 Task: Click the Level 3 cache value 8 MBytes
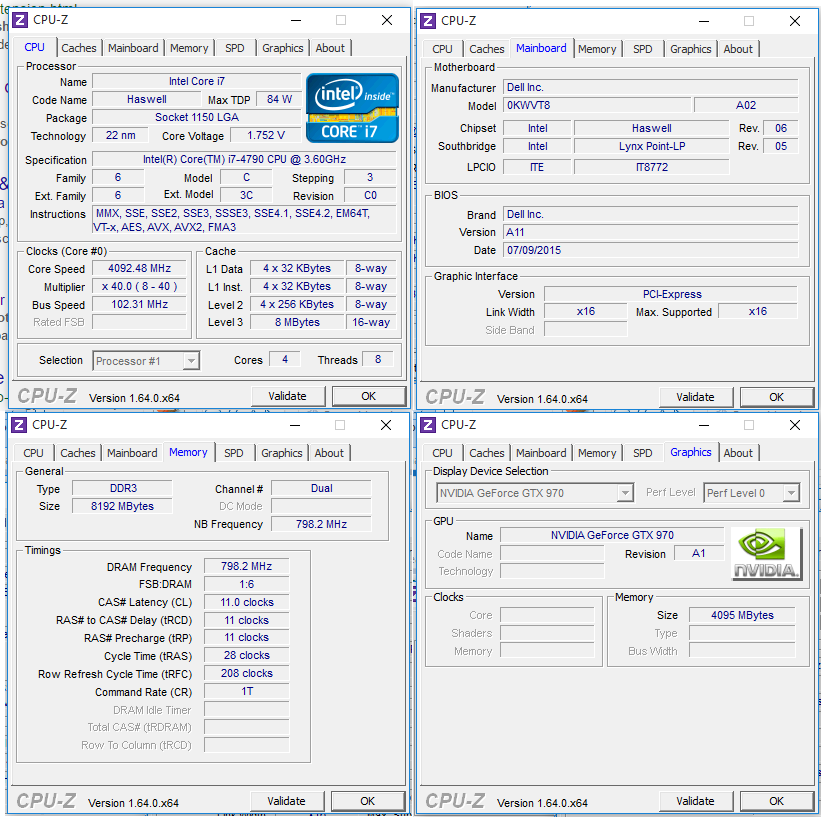pyautogui.click(x=297, y=322)
